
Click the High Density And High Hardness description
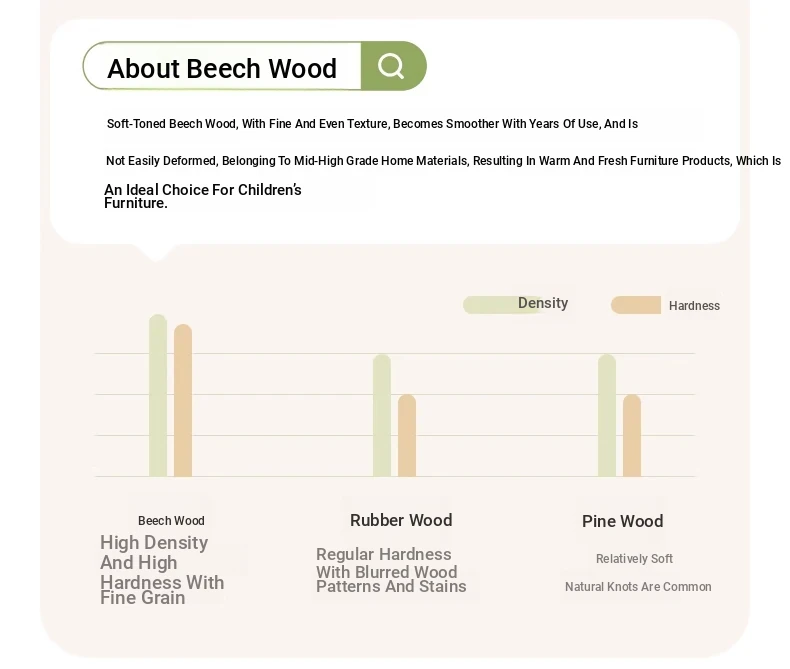[x=162, y=570]
